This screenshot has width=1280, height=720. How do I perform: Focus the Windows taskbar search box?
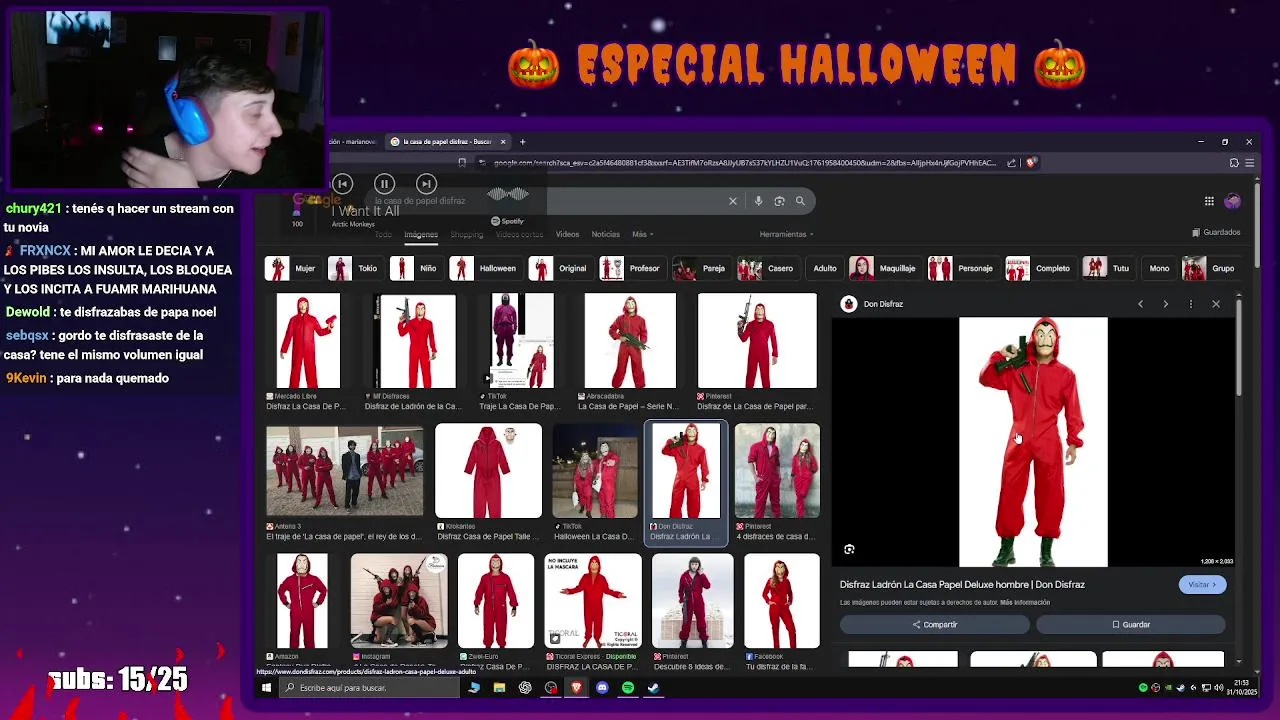point(370,688)
